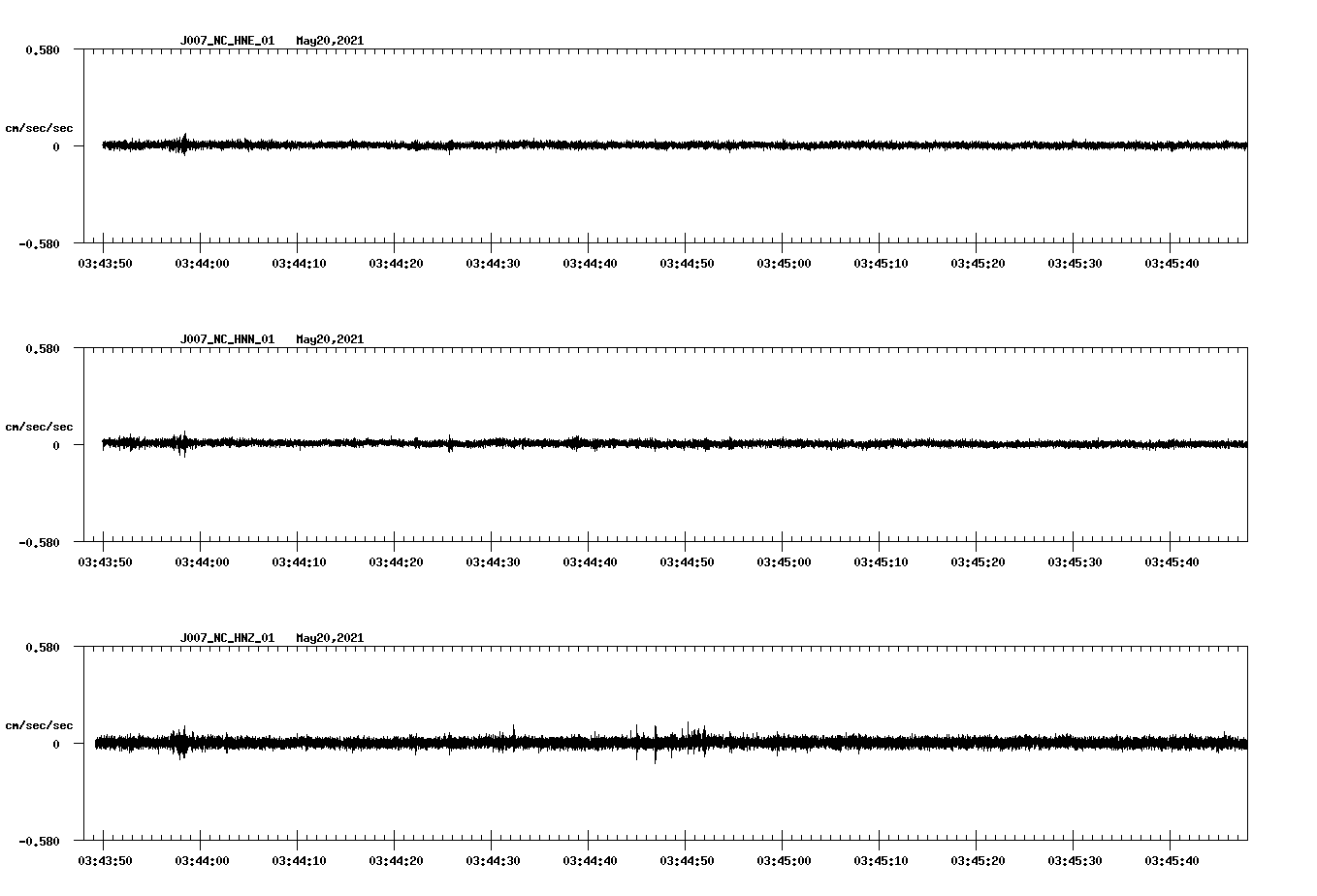Select the J007_NC_HNZ_01 channel title
Screen dimensions: 1317x896
point(228,638)
